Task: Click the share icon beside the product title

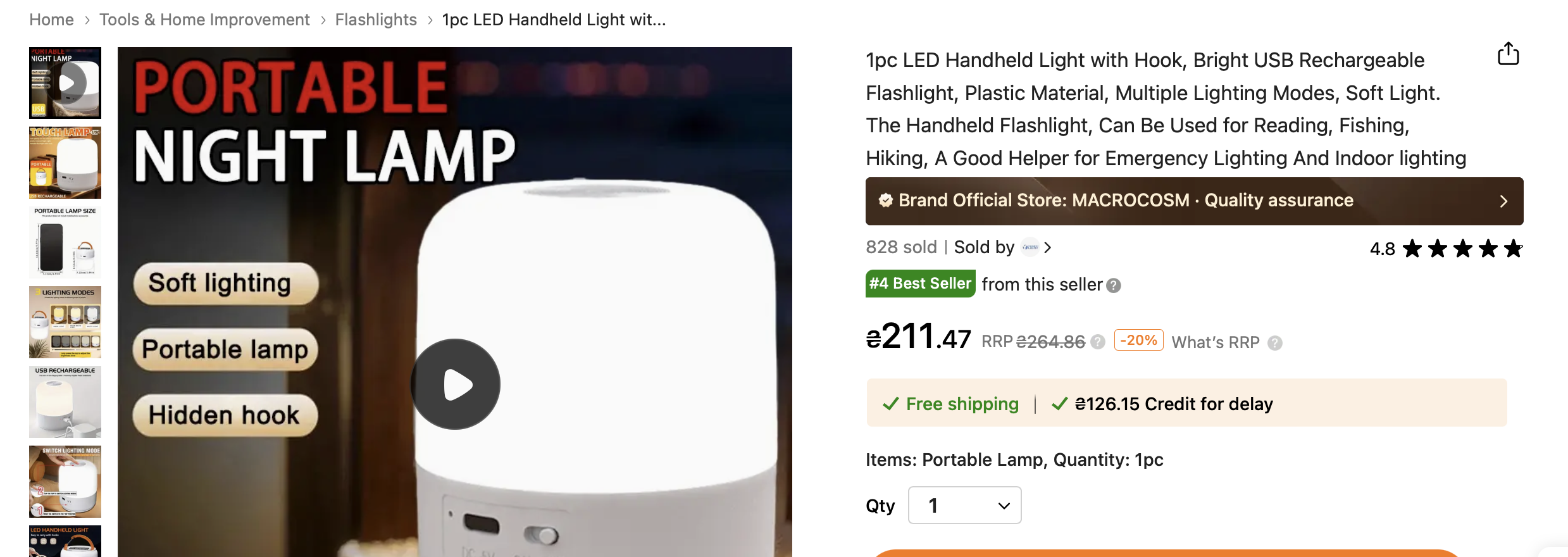Action: click(1508, 54)
